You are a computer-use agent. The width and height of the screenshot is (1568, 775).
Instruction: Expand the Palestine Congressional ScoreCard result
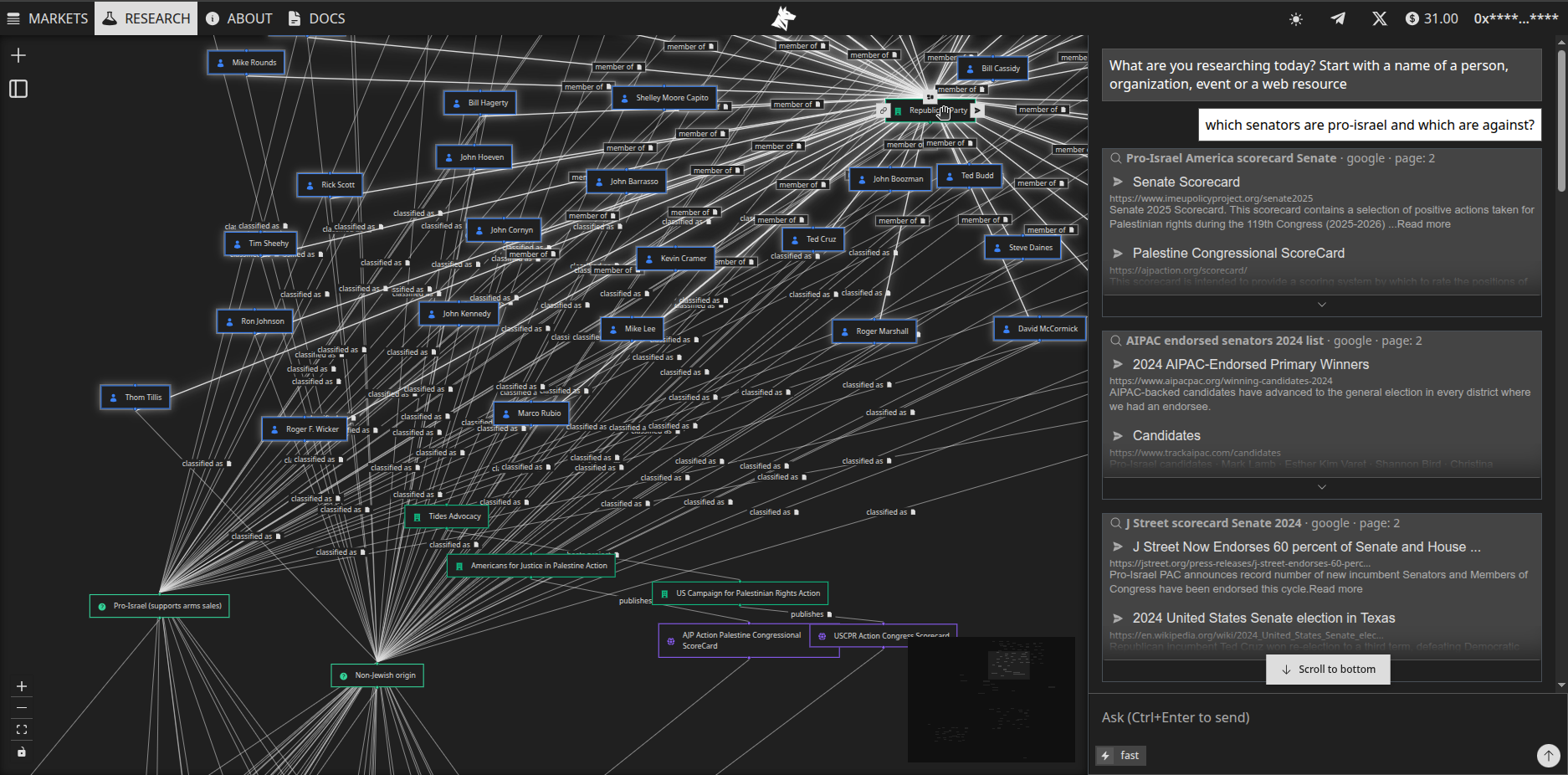coord(1118,253)
